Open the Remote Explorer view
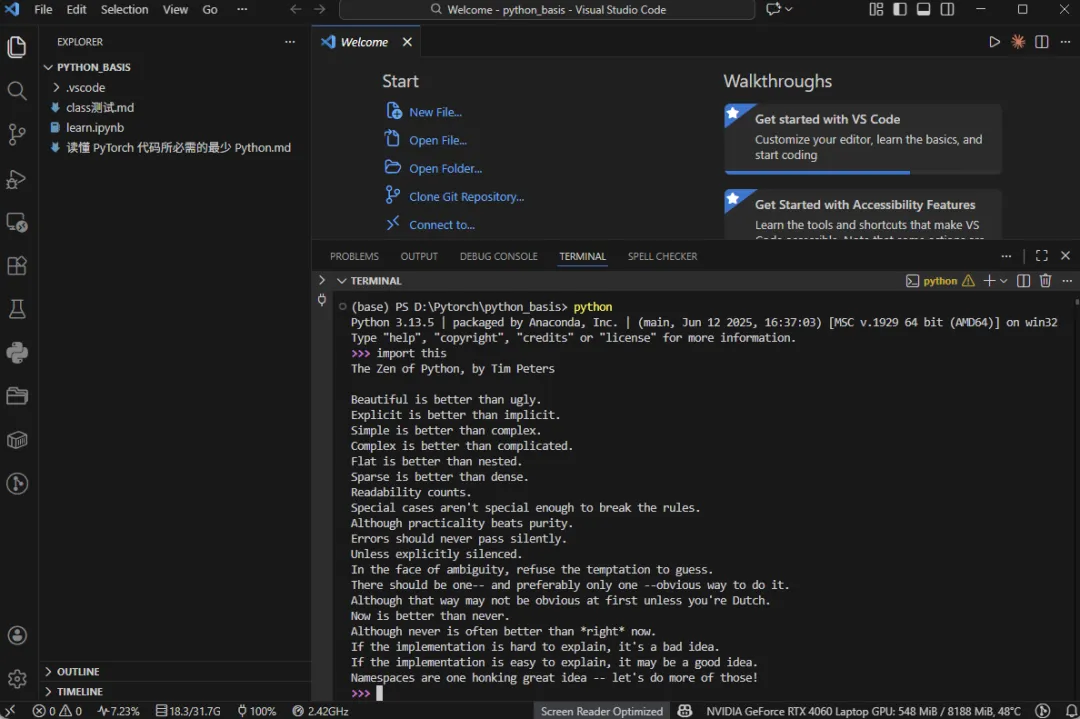The height and width of the screenshot is (719, 1080). point(17,222)
